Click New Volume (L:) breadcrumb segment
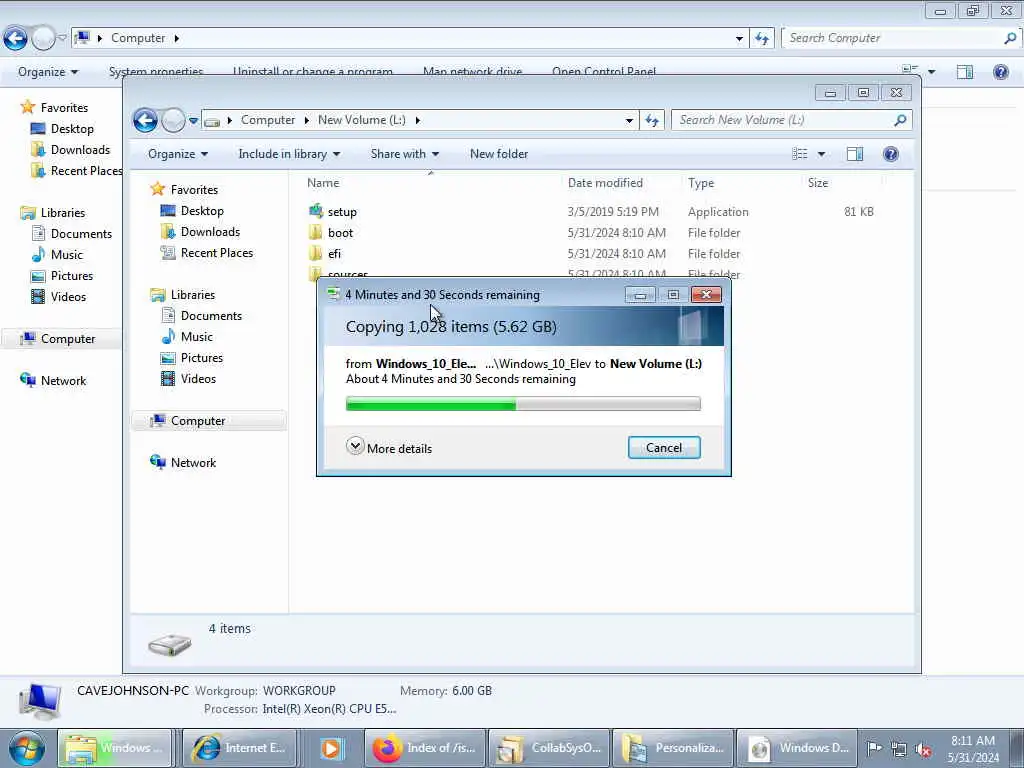The height and width of the screenshot is (768, 1024). click(362, 120)
